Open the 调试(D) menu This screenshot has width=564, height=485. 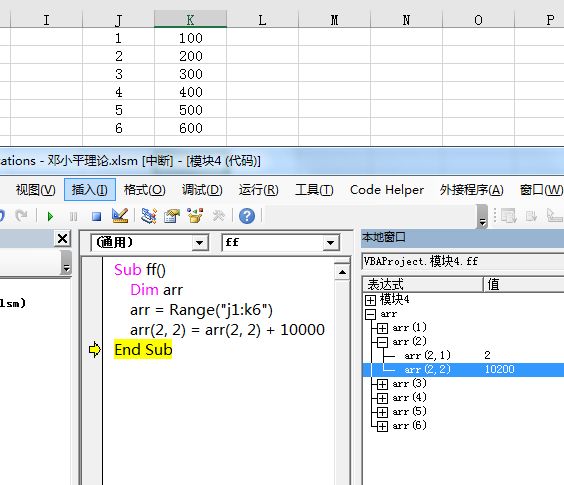click(x=202, y=190)
